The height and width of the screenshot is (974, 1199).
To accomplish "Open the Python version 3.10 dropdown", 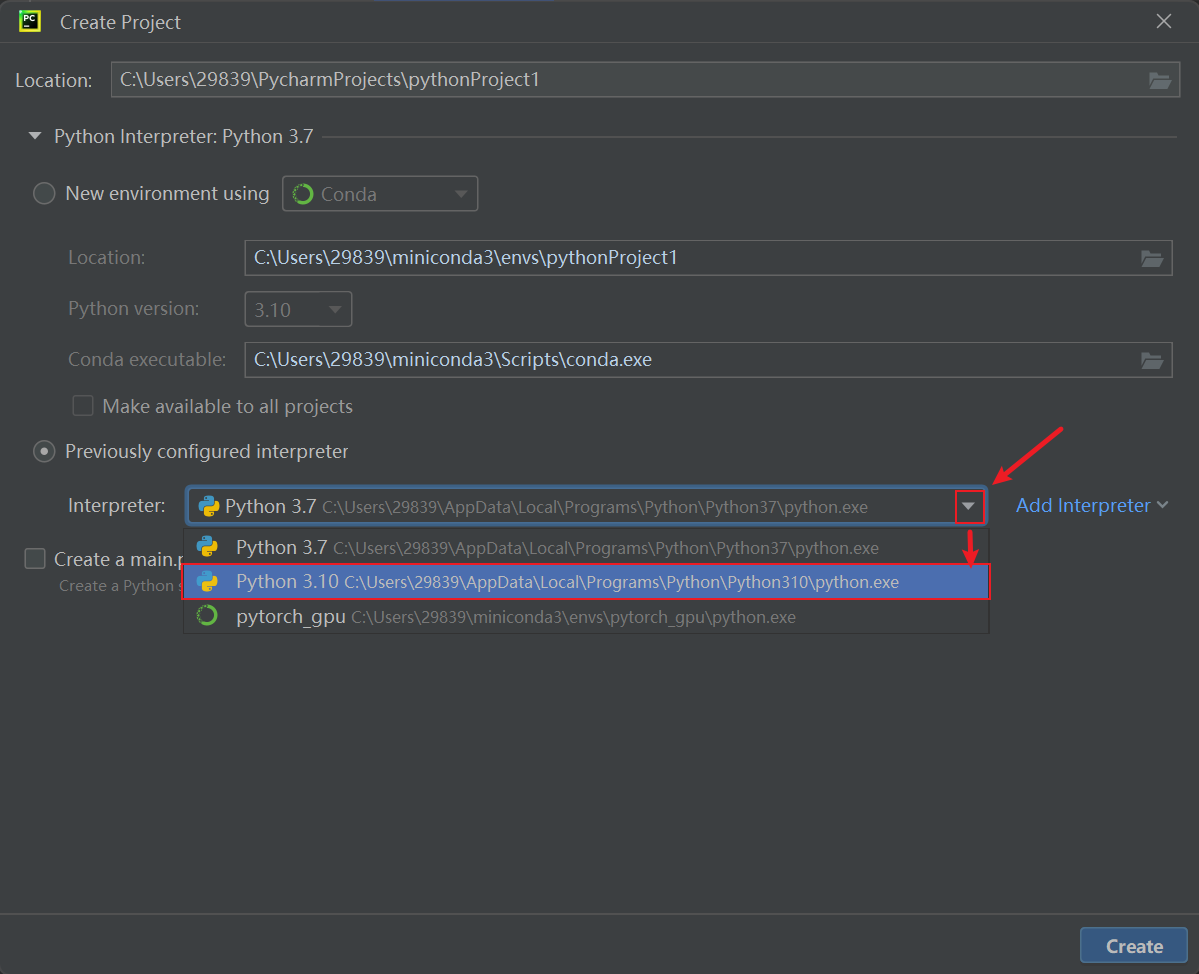I will [x=298, y=309].
